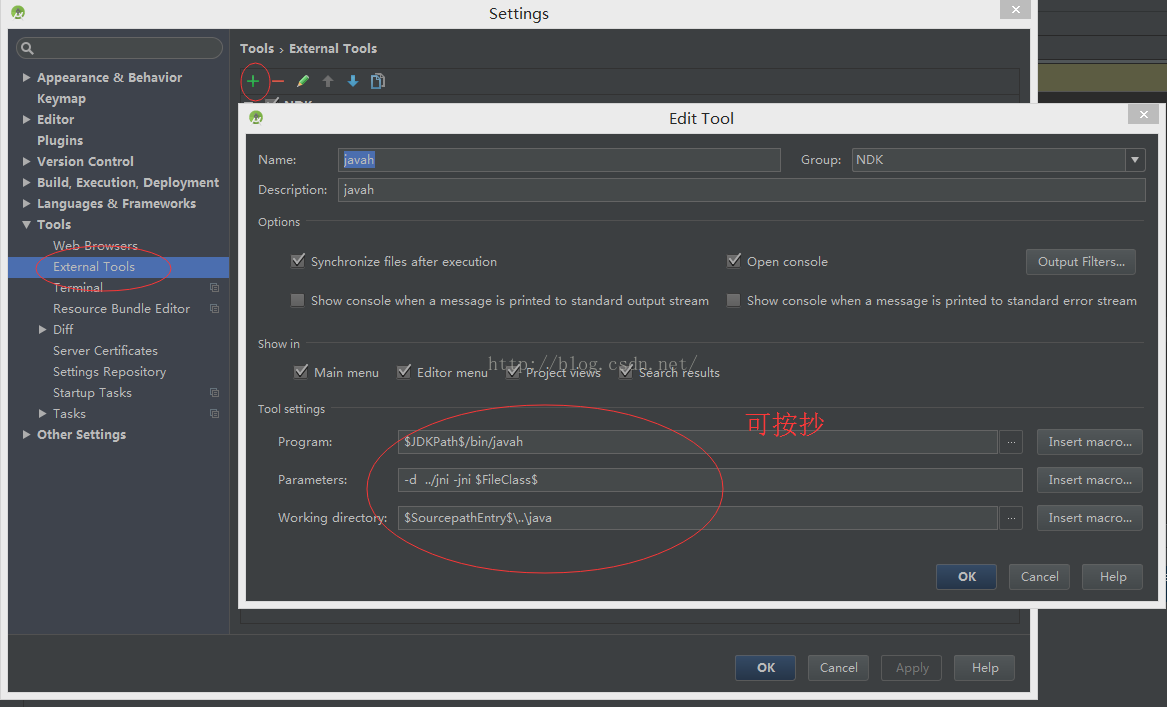Click the Parameters input field
This screenshot has height=707, width=1167.
(x=710, y=480)
